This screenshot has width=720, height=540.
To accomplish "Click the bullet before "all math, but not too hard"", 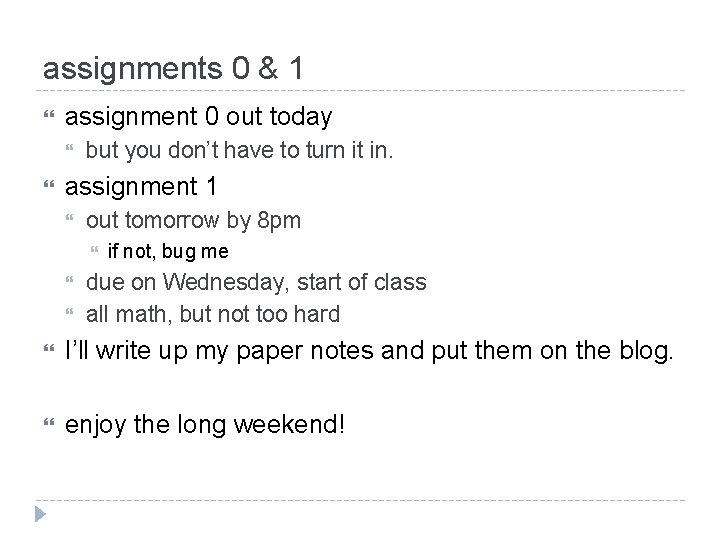I will [70, 314].
